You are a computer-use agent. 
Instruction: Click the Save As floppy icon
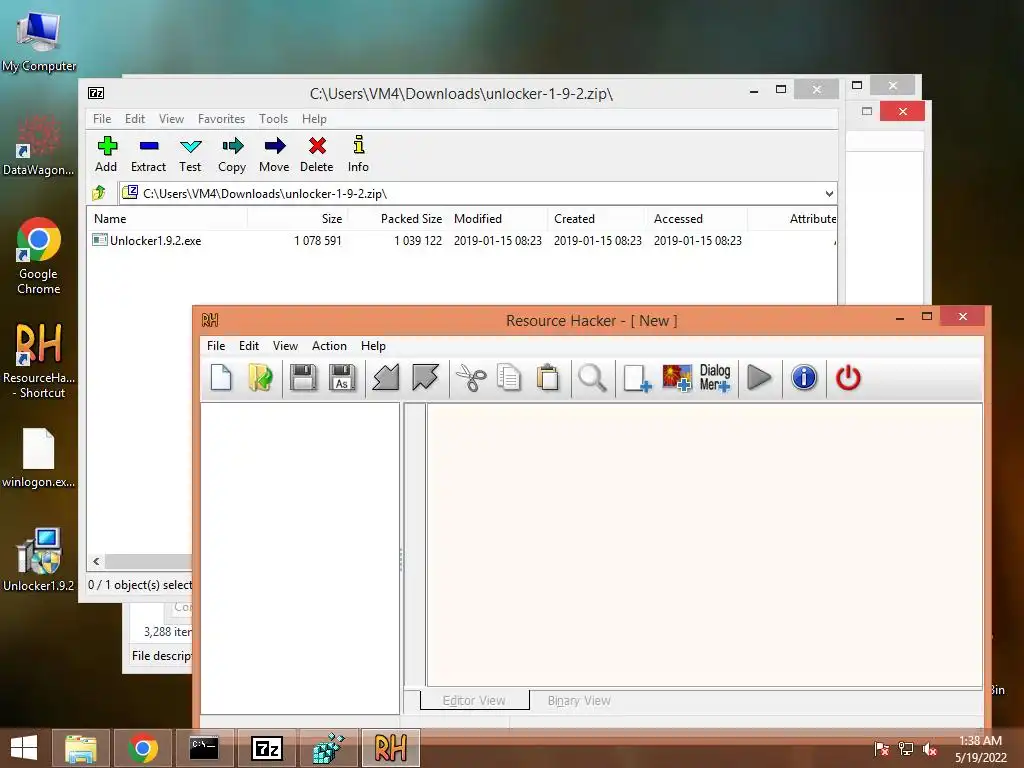click(x=342, y=378)
